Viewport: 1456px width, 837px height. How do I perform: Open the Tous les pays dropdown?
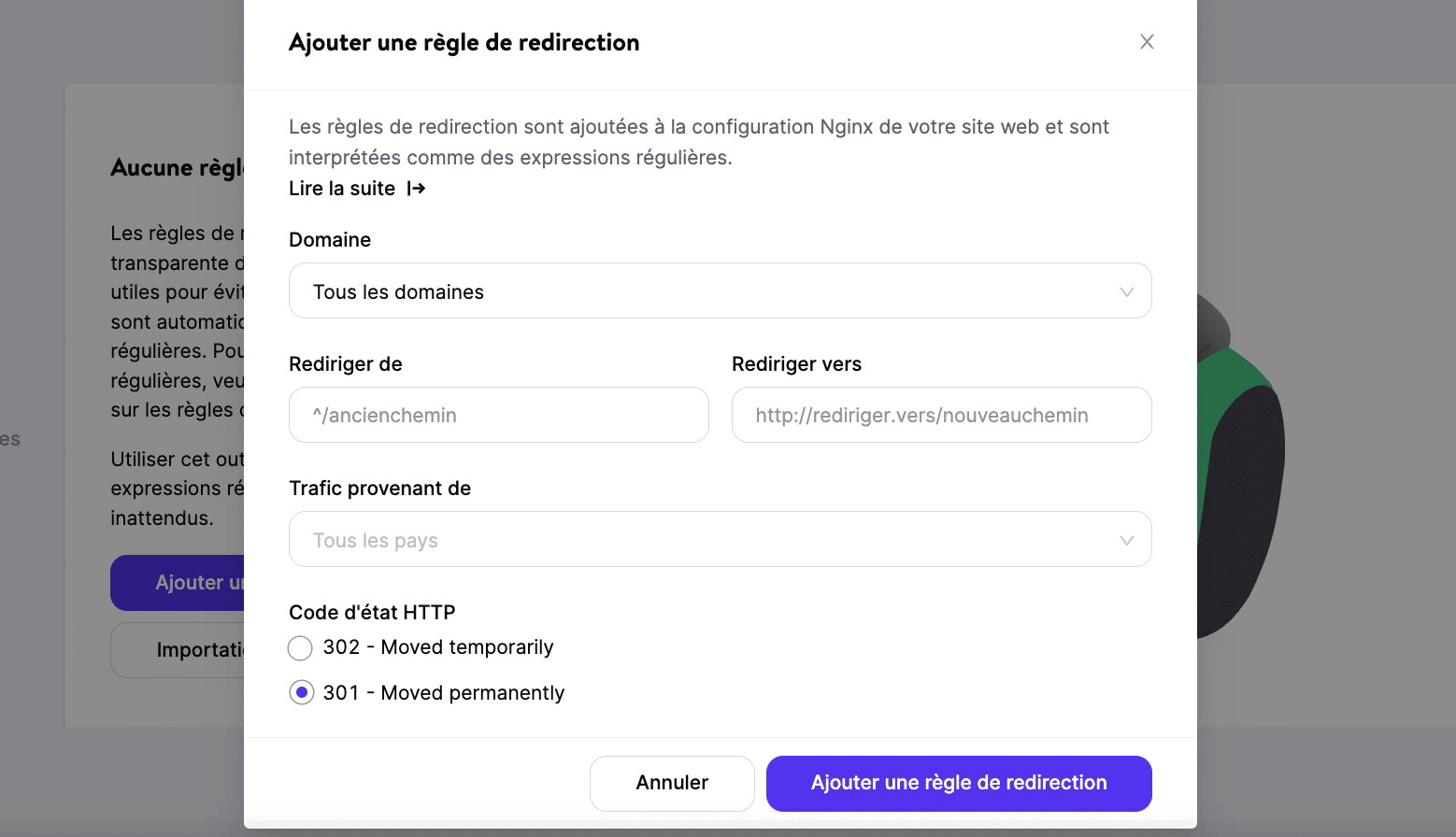[x=720, y=539]
